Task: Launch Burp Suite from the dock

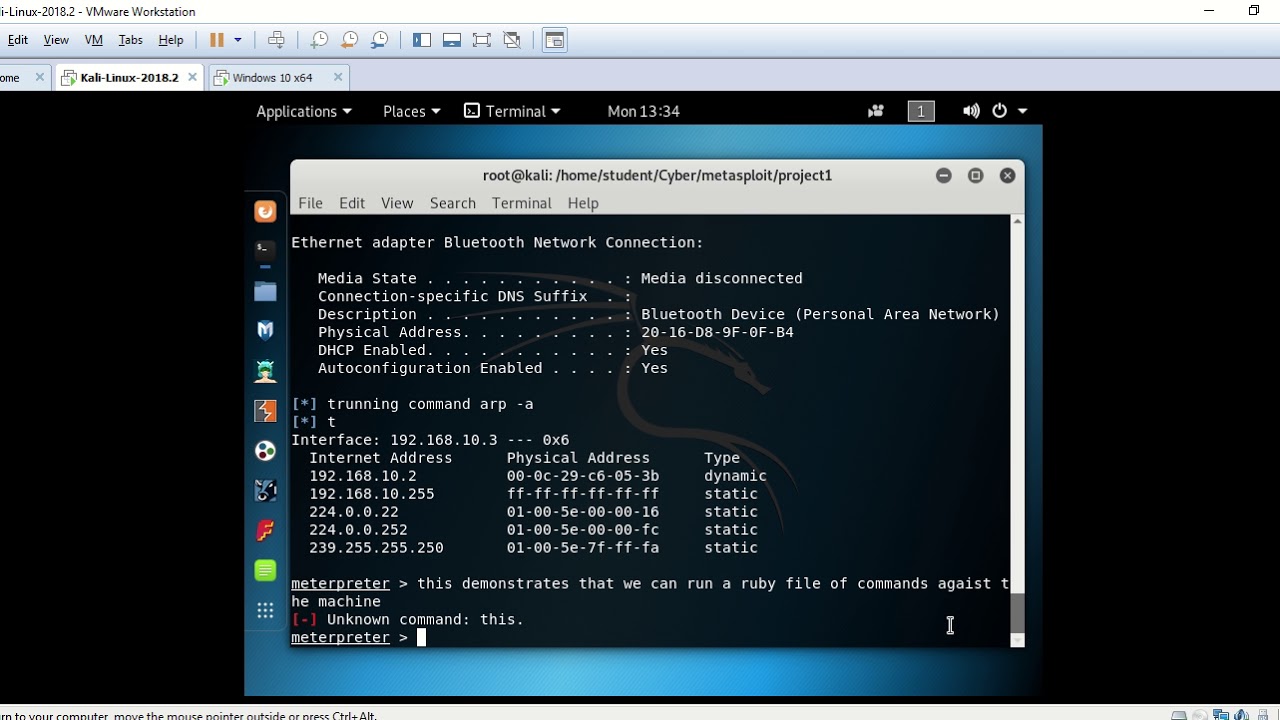Action: (265, 411)
